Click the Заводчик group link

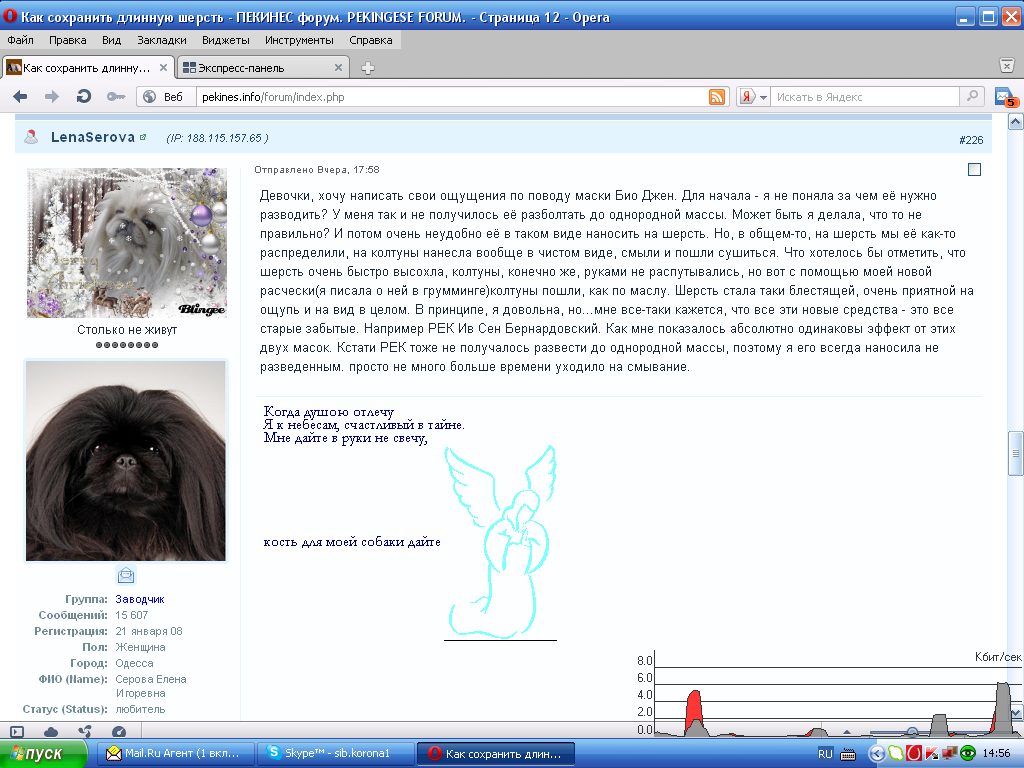pos(140,599)
